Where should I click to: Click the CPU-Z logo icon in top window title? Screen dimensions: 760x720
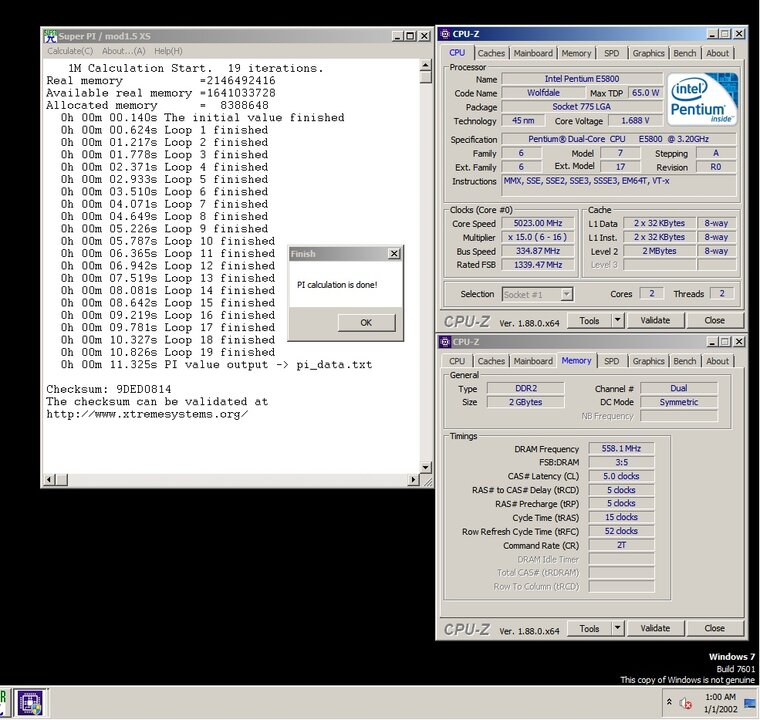444,34
